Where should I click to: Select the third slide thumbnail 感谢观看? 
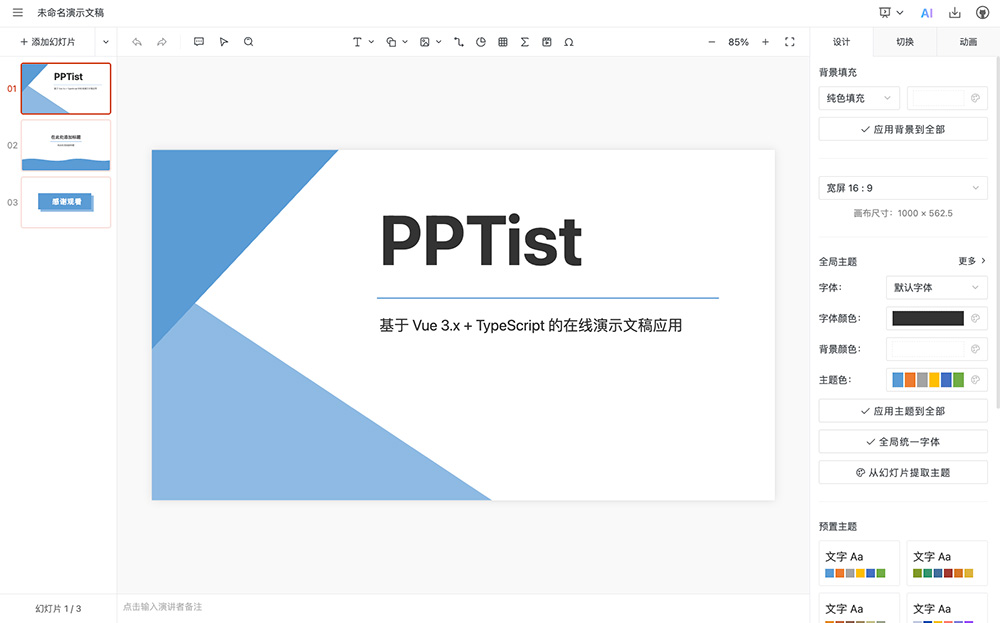[65, 202]
